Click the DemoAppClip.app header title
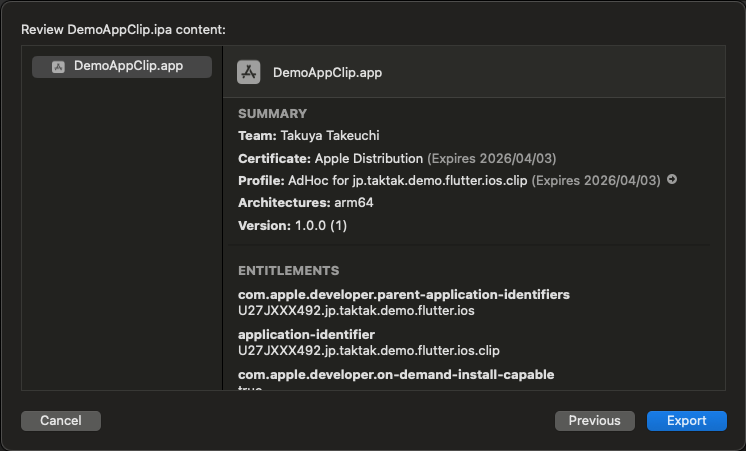Viewport: 746px width, 451px height. tap(327, 73)
